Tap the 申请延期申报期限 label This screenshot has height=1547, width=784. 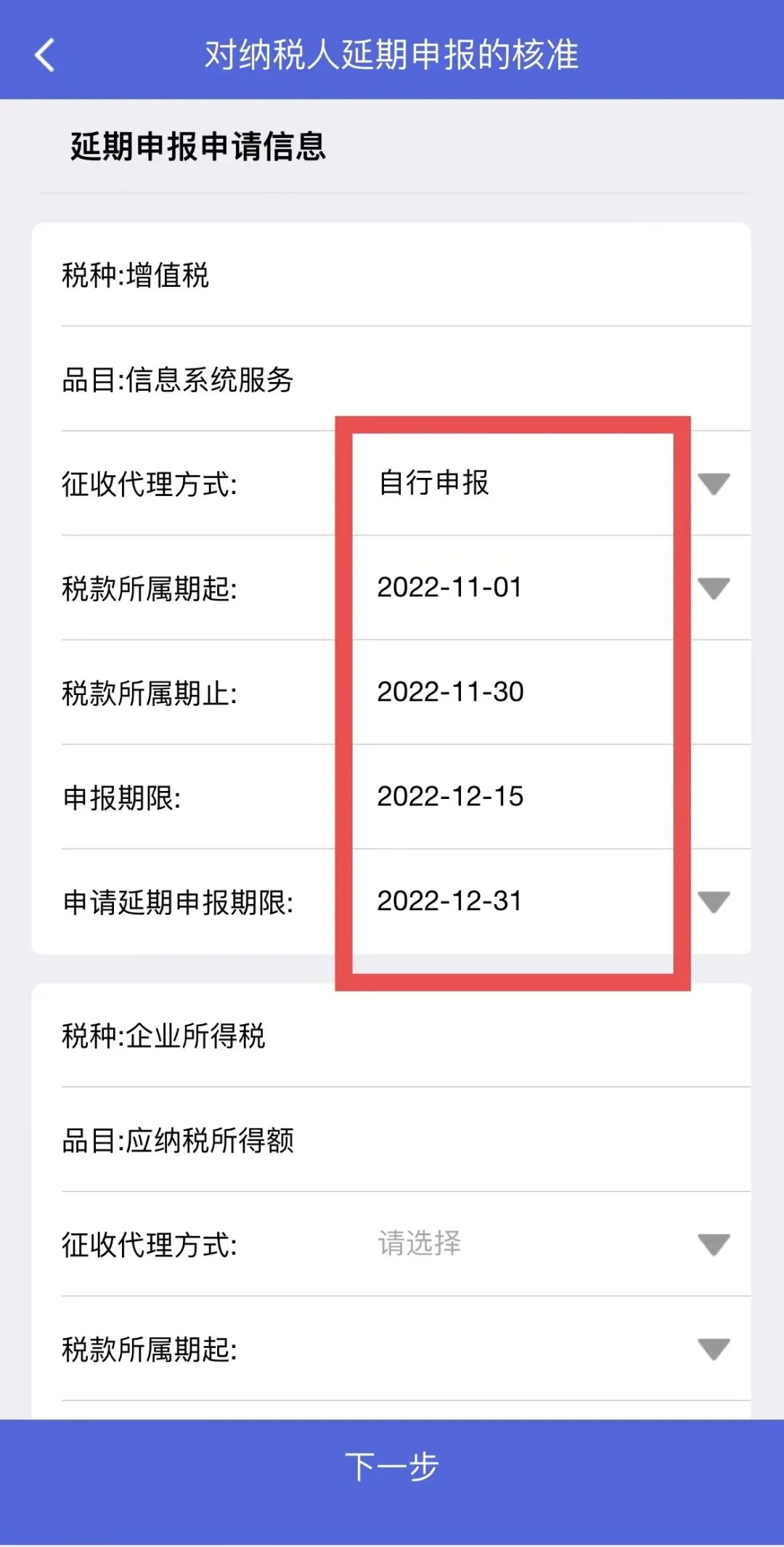tap(179, 903)
